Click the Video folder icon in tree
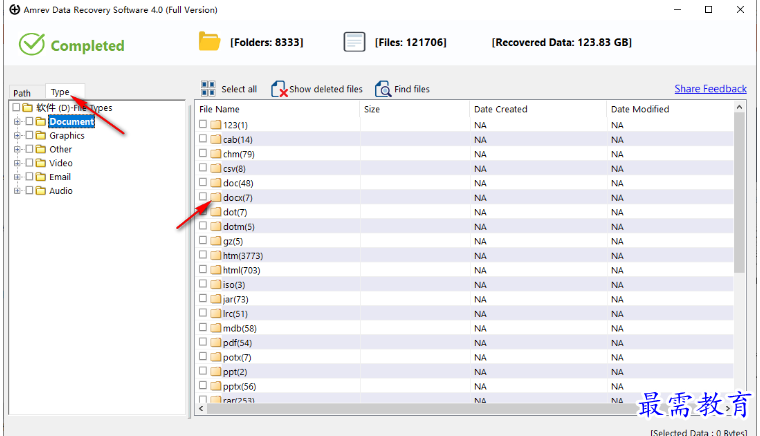 [41, 163]
